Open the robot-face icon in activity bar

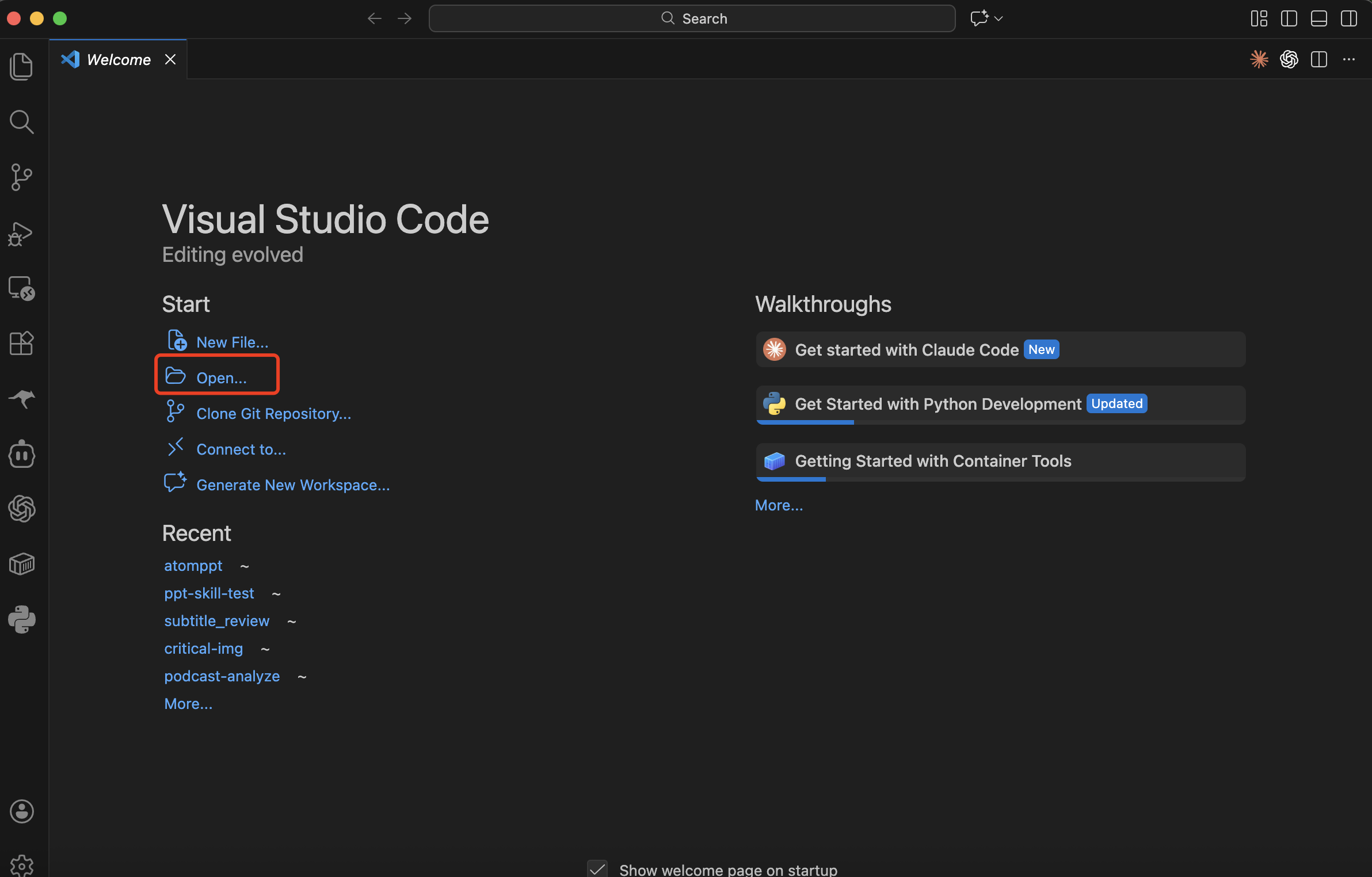point(22,454)
